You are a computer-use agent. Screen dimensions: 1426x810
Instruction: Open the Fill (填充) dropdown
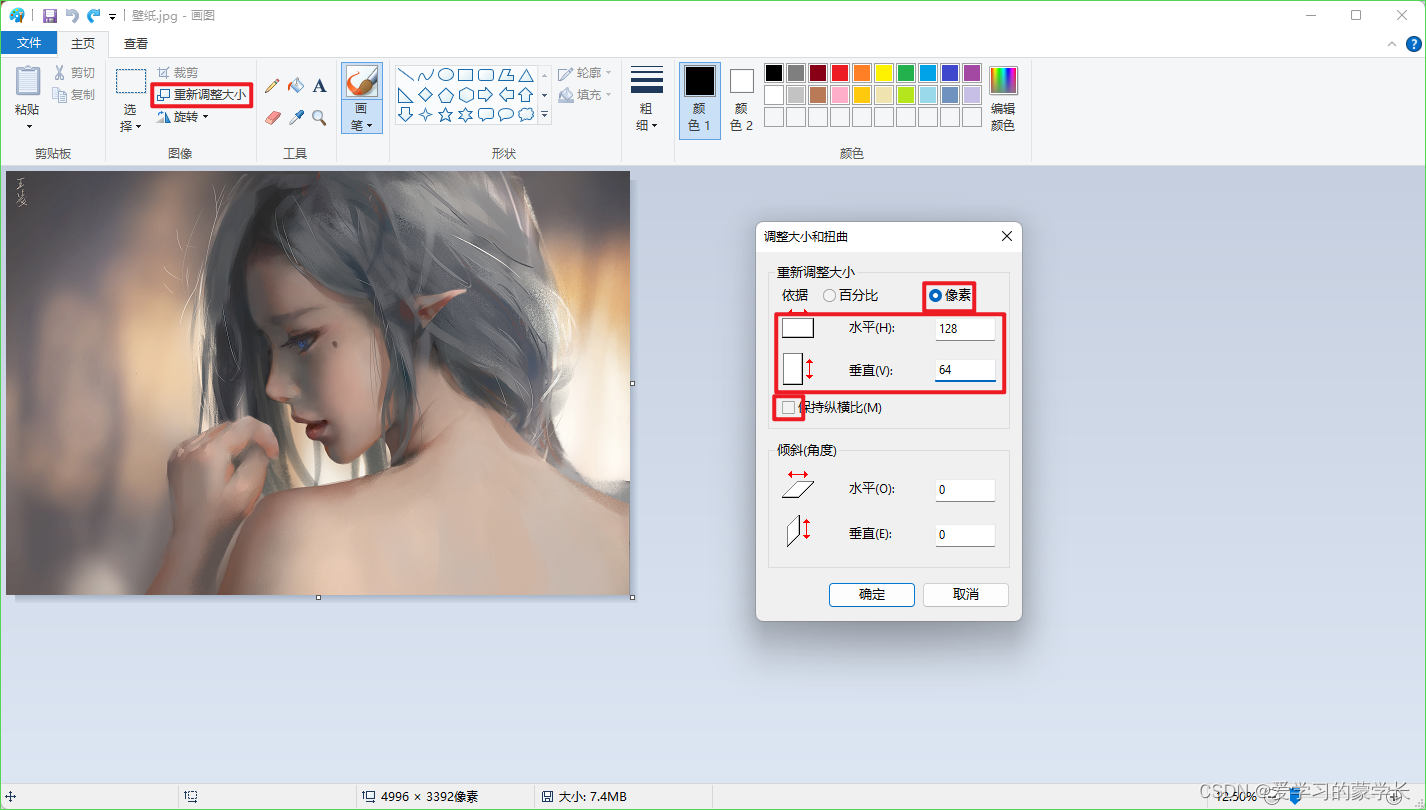pyautogui.click(x=584, y=95)
